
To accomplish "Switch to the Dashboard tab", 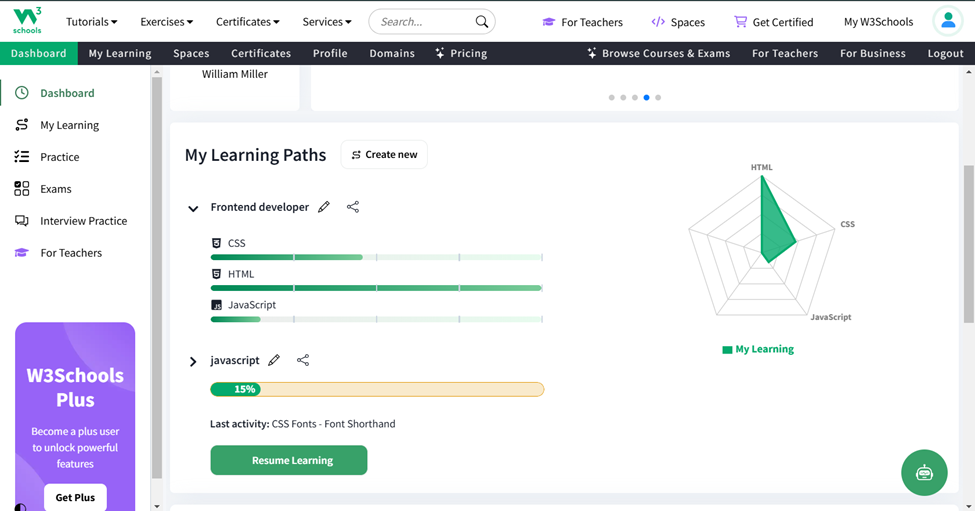I will click(x=39, y=53).
